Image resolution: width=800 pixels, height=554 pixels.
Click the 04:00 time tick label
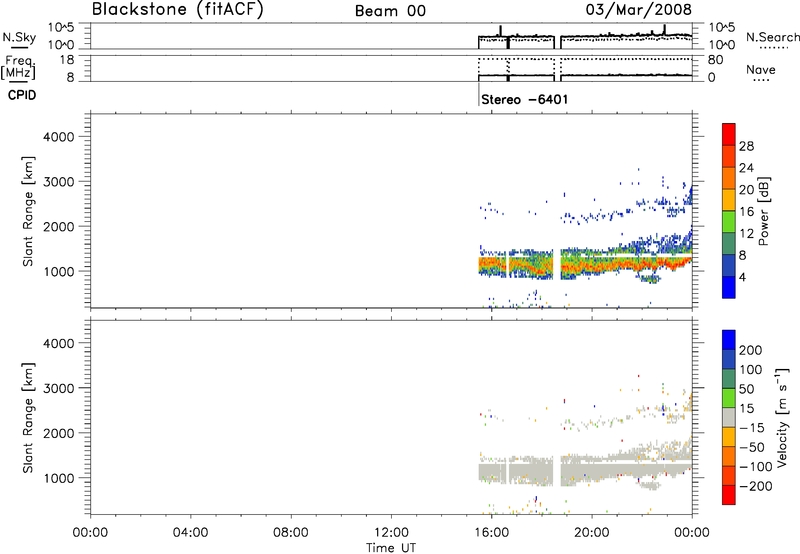191,533
